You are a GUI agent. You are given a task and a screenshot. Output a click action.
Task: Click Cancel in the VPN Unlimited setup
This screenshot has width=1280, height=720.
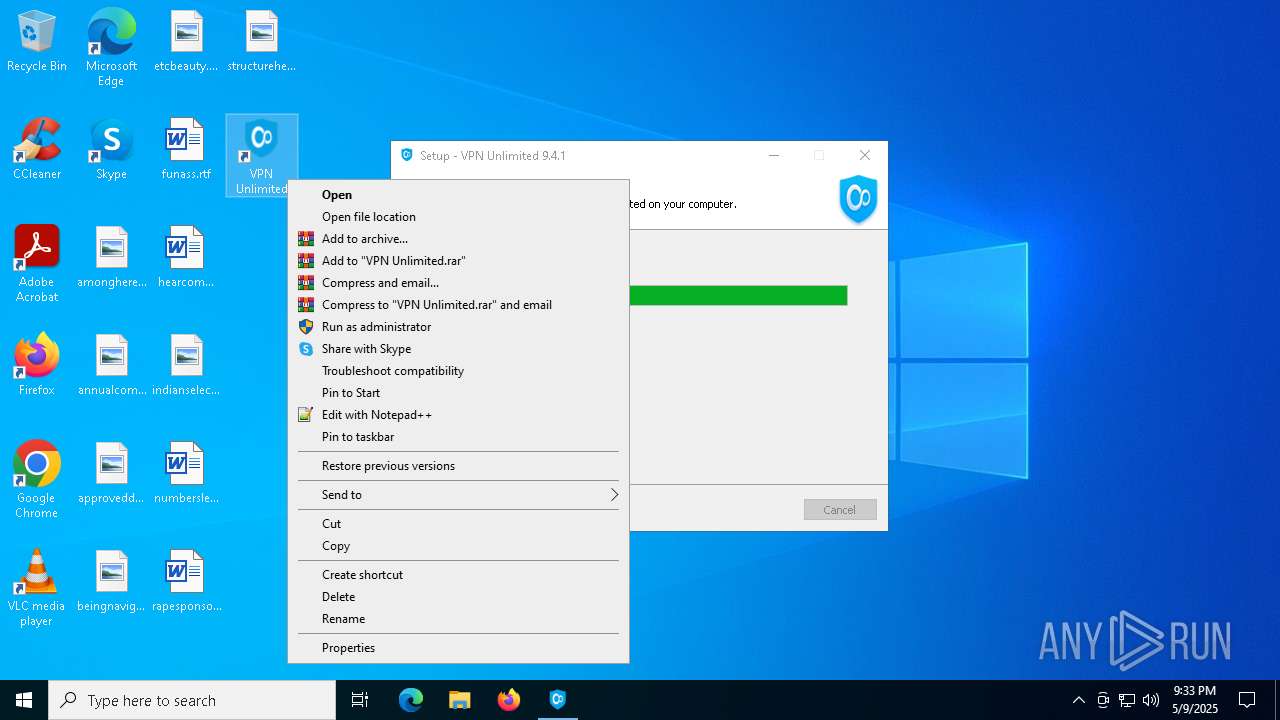[840, 510]
